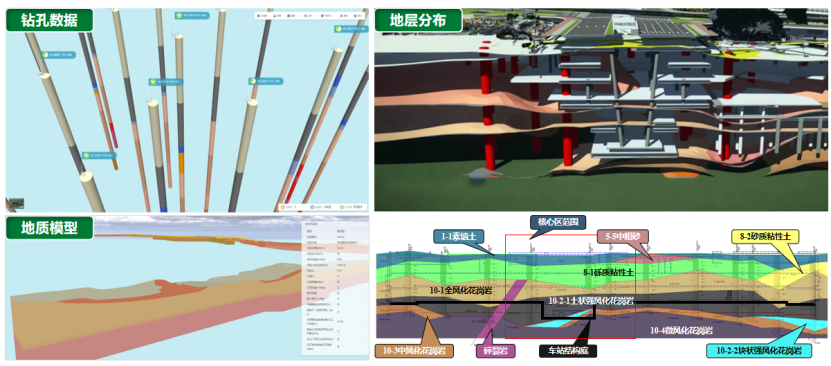Click the green layer icon in toolbar

pyautogui.click(x=275, y=16)
